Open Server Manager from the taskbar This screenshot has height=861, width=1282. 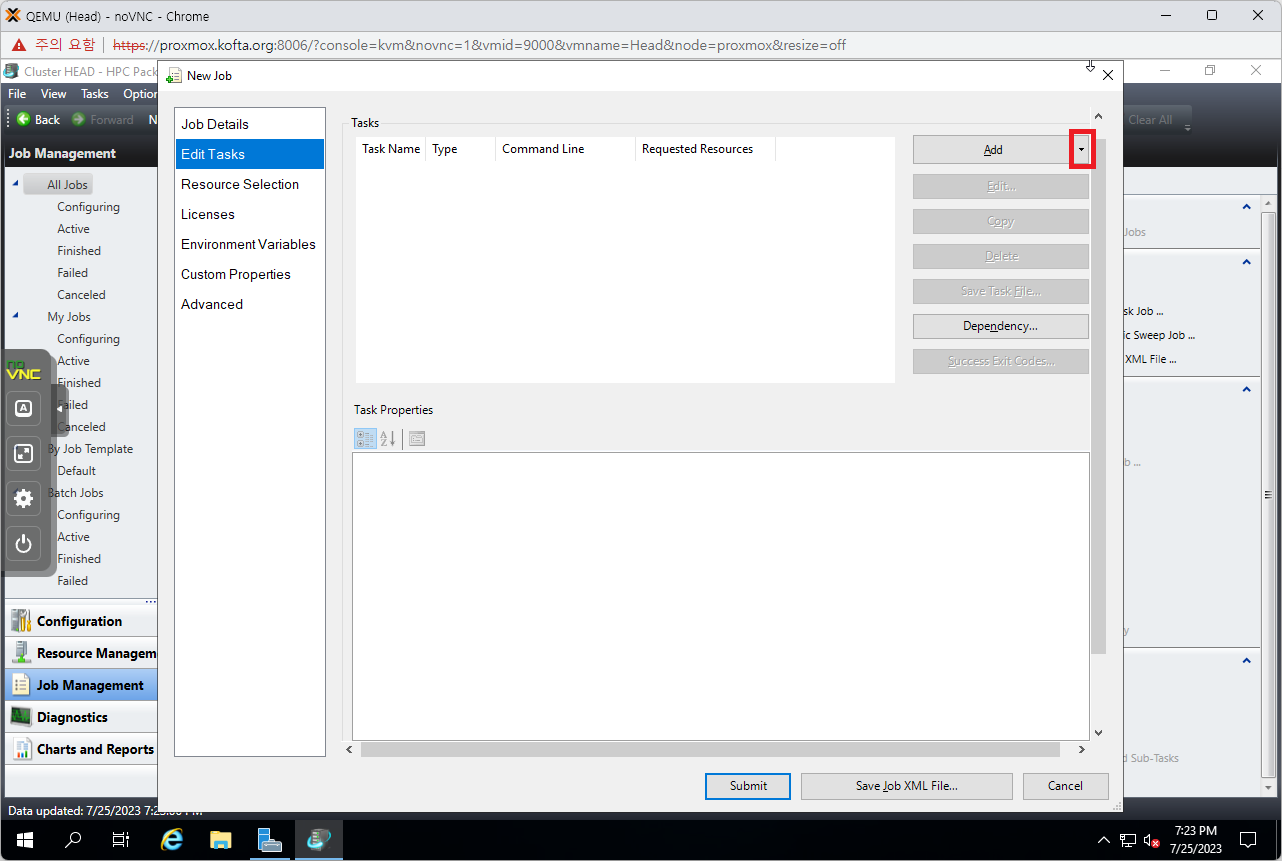tap(270, 839)
